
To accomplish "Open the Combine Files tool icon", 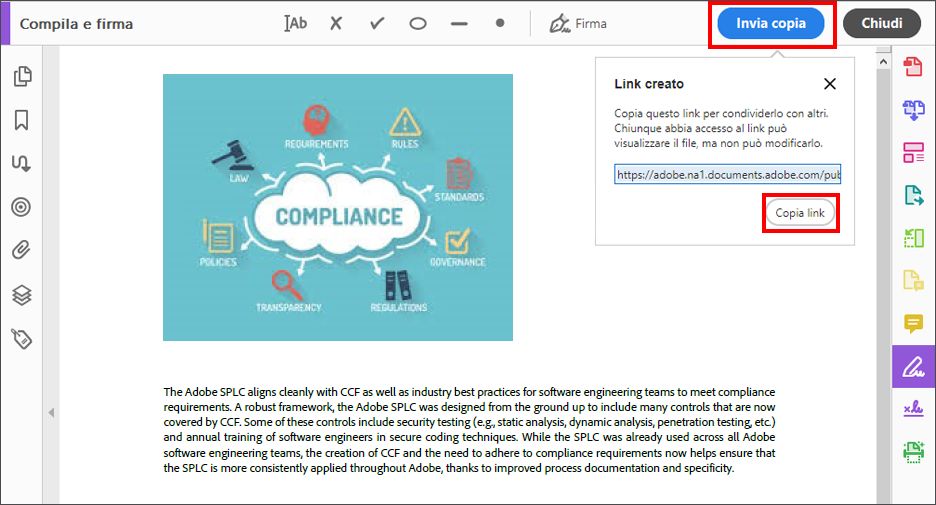I will (x=913, y=110).
